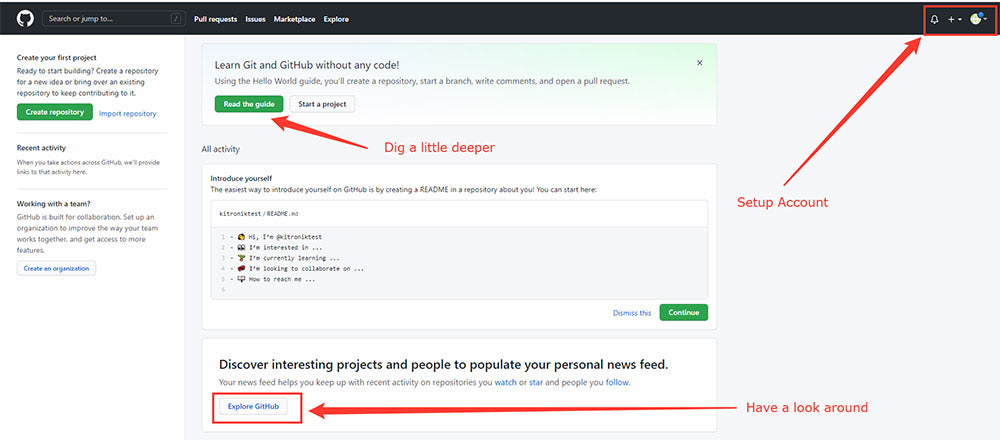Dismiss the Learn Git banner
The height and width of the screenshot is (440, 1000).
[x=700, y=62]
